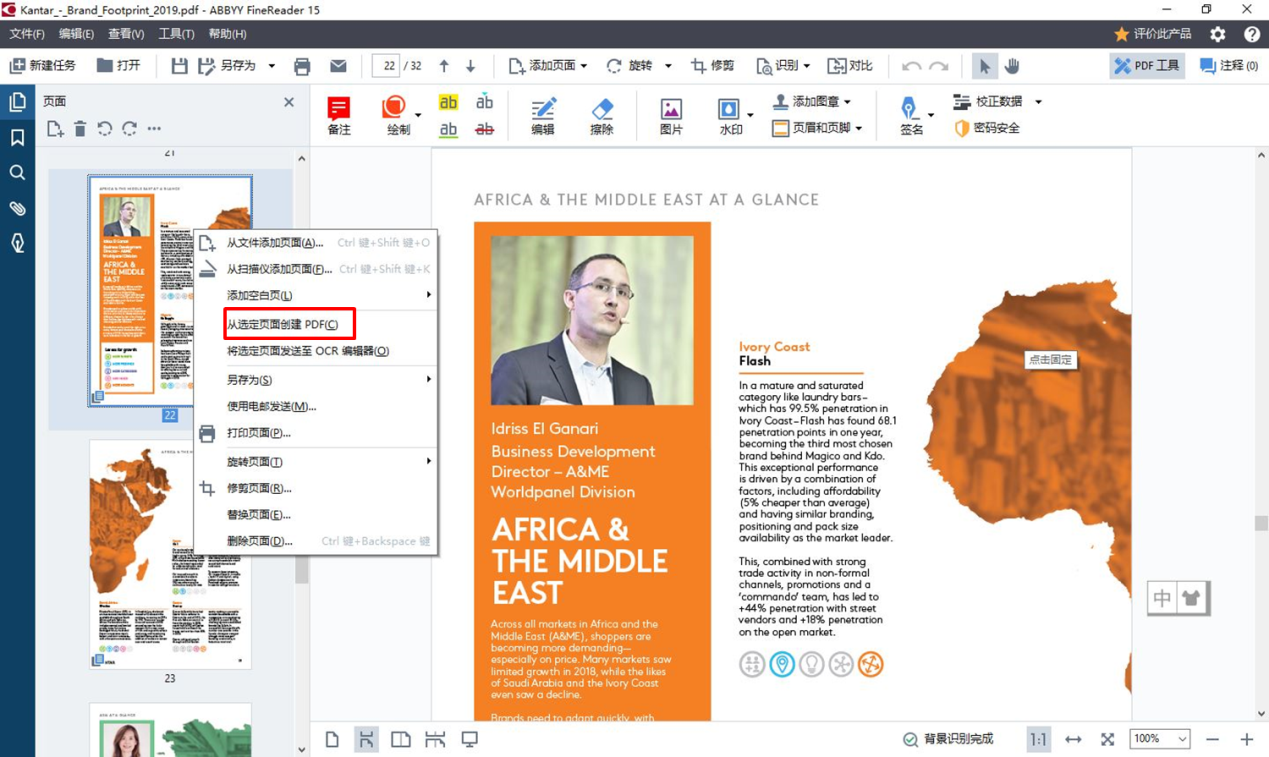Toggle the PDF 工具 toolbar
The height and width of the screenshot is (757, 1269).
point(1147,66)
